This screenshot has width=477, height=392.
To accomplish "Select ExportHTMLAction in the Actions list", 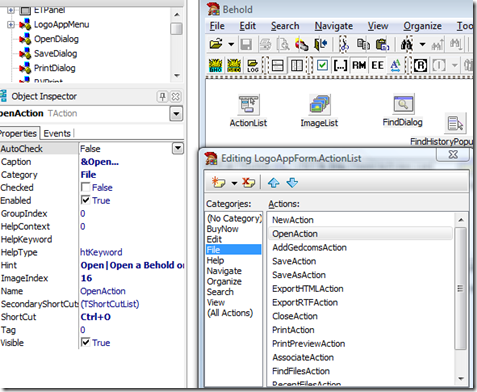I will click(308, 289).
